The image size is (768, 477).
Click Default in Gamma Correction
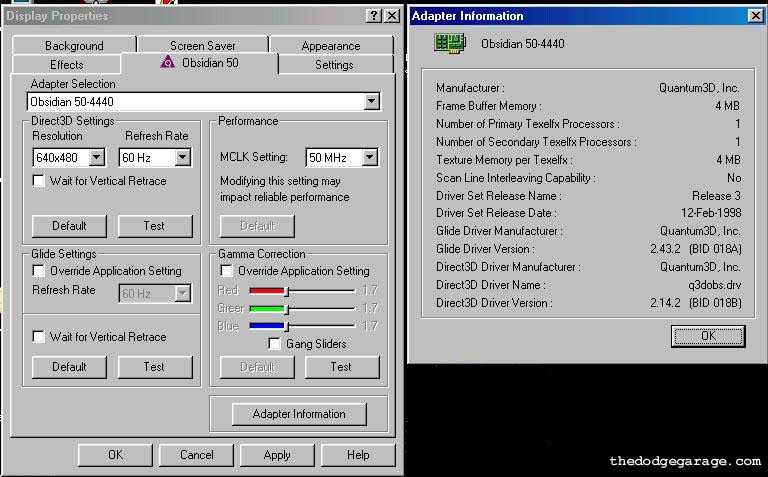tap(257, 367)
